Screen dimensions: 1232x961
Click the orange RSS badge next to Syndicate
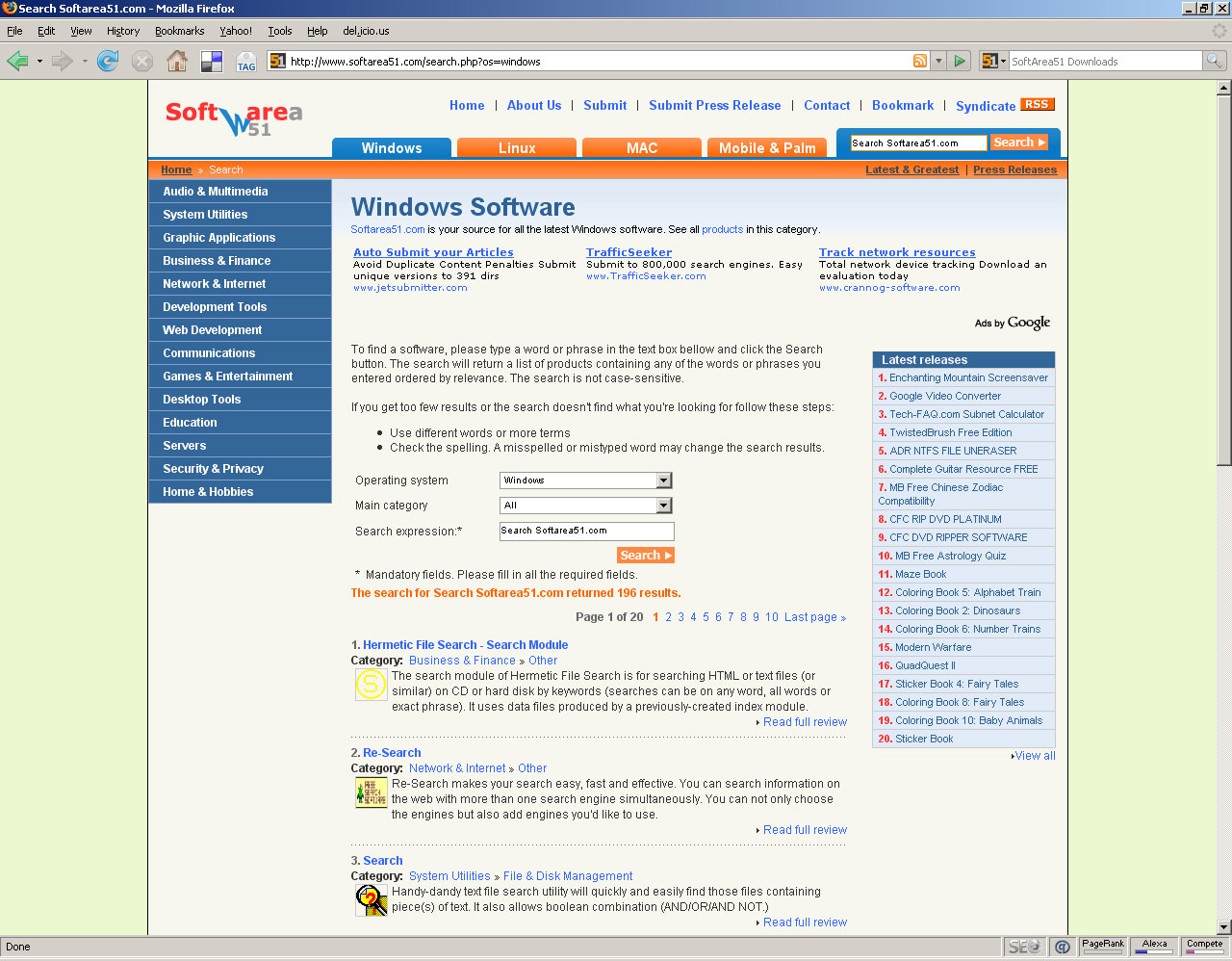[1037, 104]
